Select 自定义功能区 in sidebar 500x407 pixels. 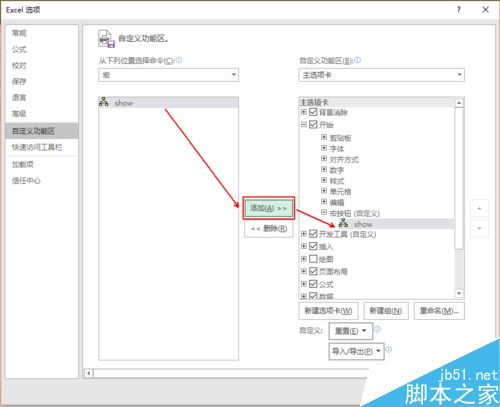click(42, 131)
